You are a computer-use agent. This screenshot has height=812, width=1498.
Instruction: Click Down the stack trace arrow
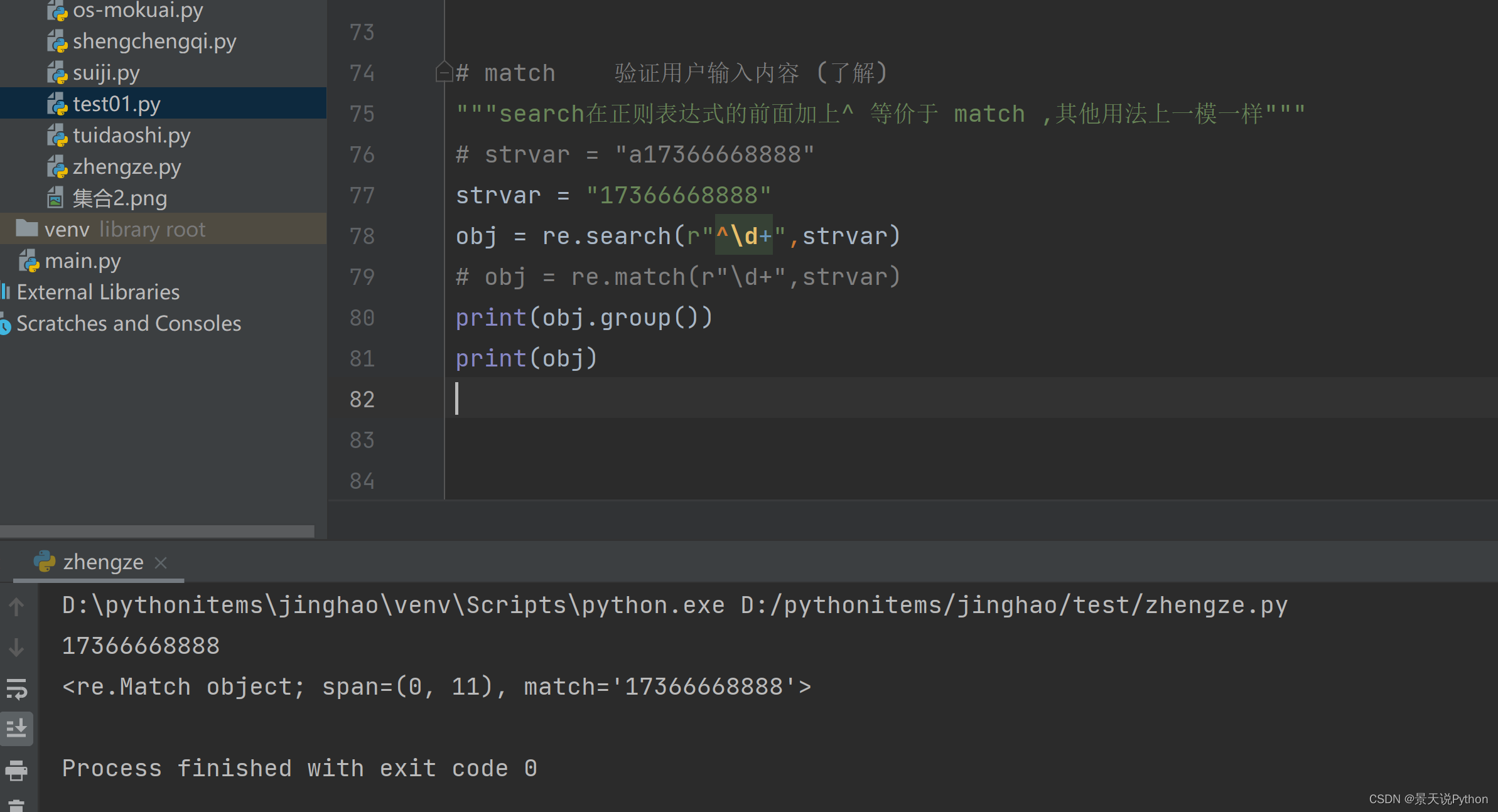coord(16,647)
